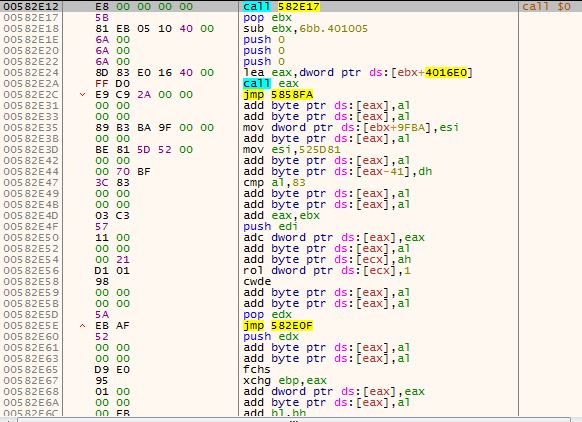Screen dimensions: 582x422
Task: Select the 'pop edx' instruction
Action: point(267,314)
